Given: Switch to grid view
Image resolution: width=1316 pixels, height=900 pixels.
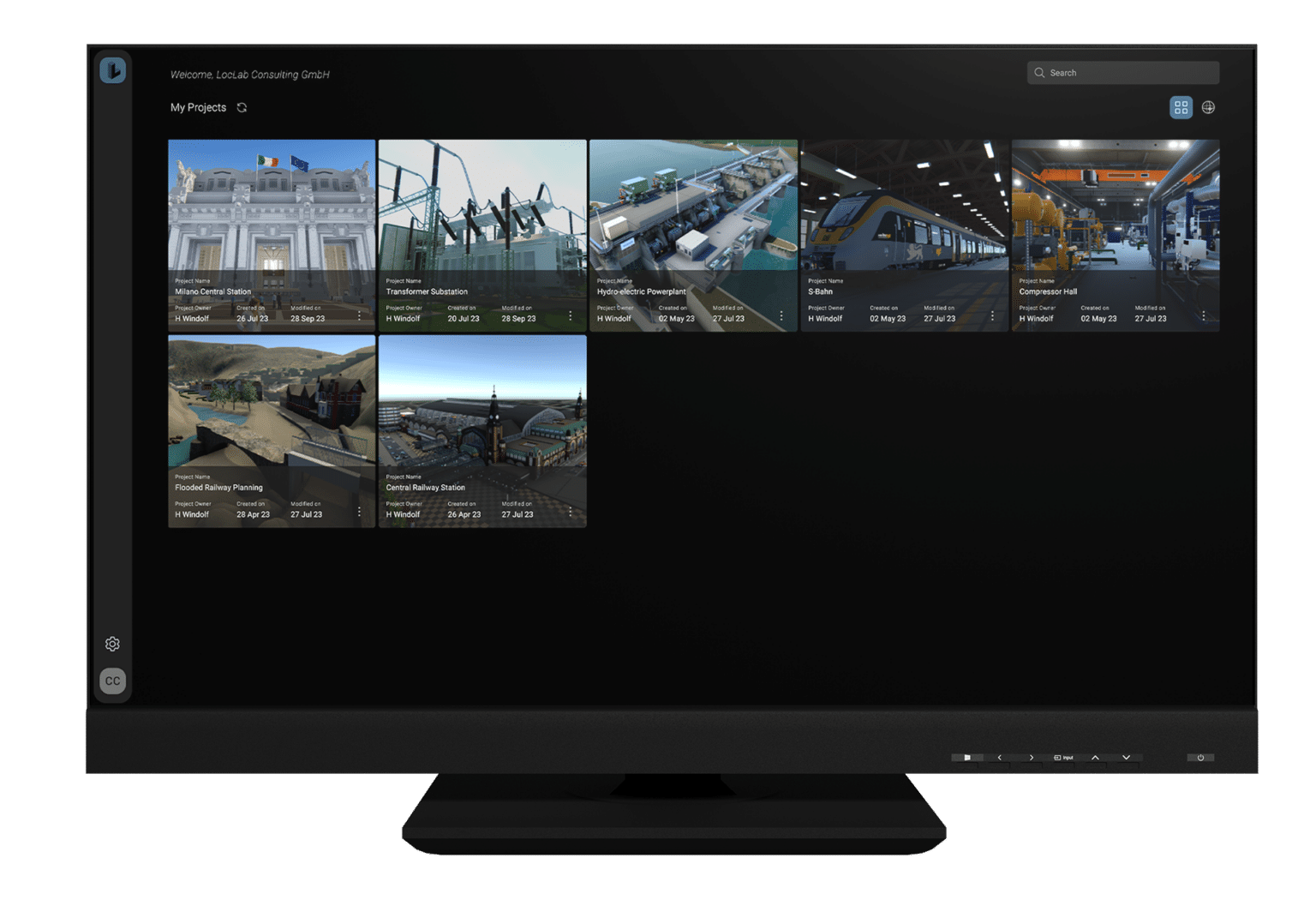Looking at the screenshot, I should (x=1181, y=107).
